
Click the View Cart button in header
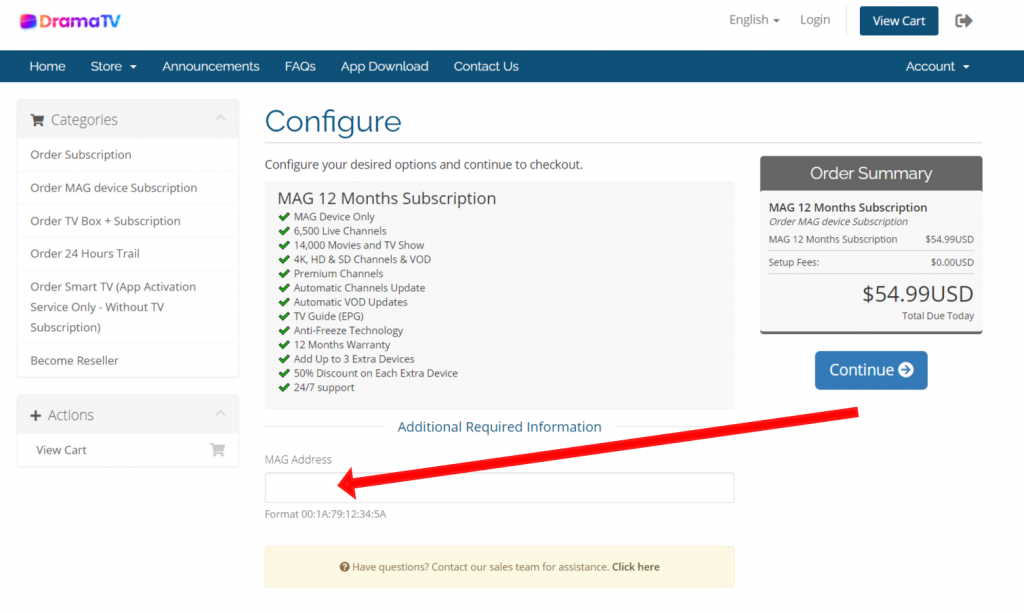(x=899, y=21)
